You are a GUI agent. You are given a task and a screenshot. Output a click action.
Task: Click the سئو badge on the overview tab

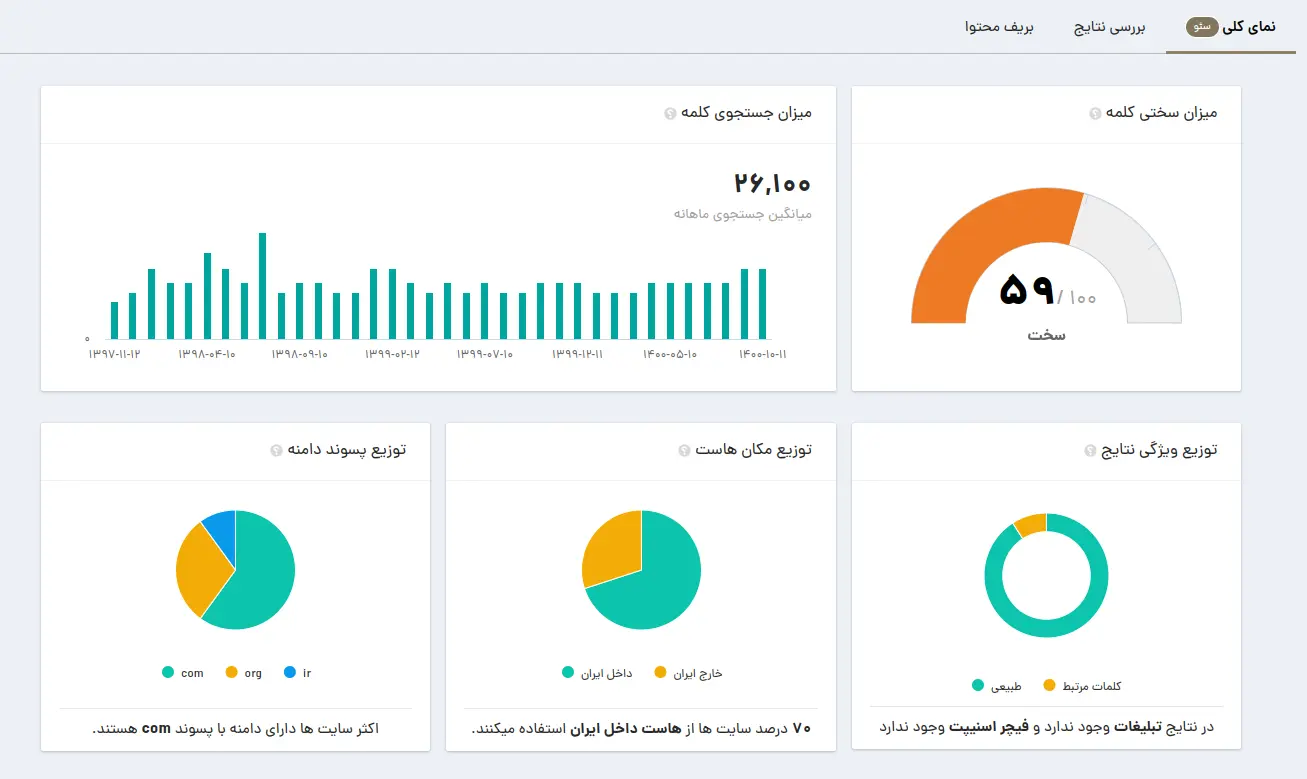click(1202, 27)
